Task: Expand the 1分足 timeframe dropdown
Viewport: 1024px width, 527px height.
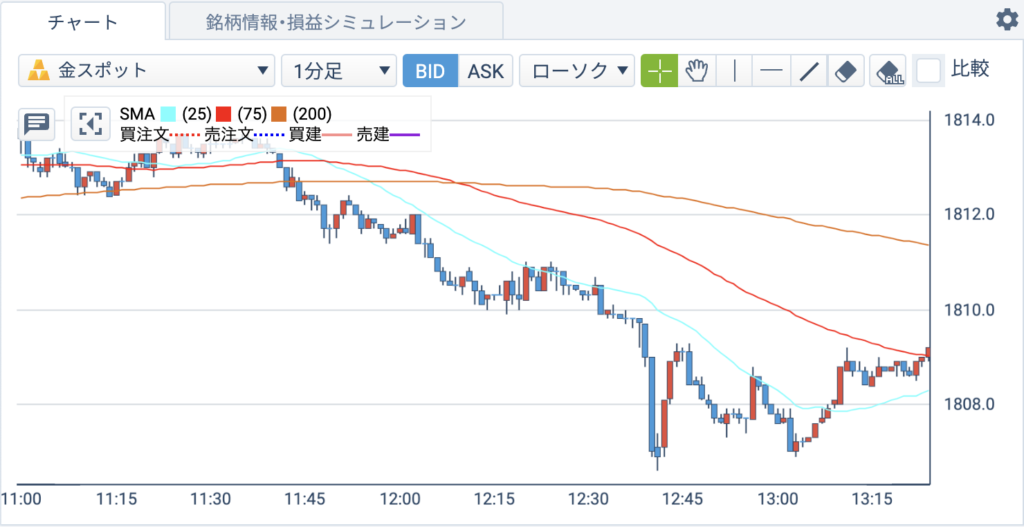Action: coord(339,71)
